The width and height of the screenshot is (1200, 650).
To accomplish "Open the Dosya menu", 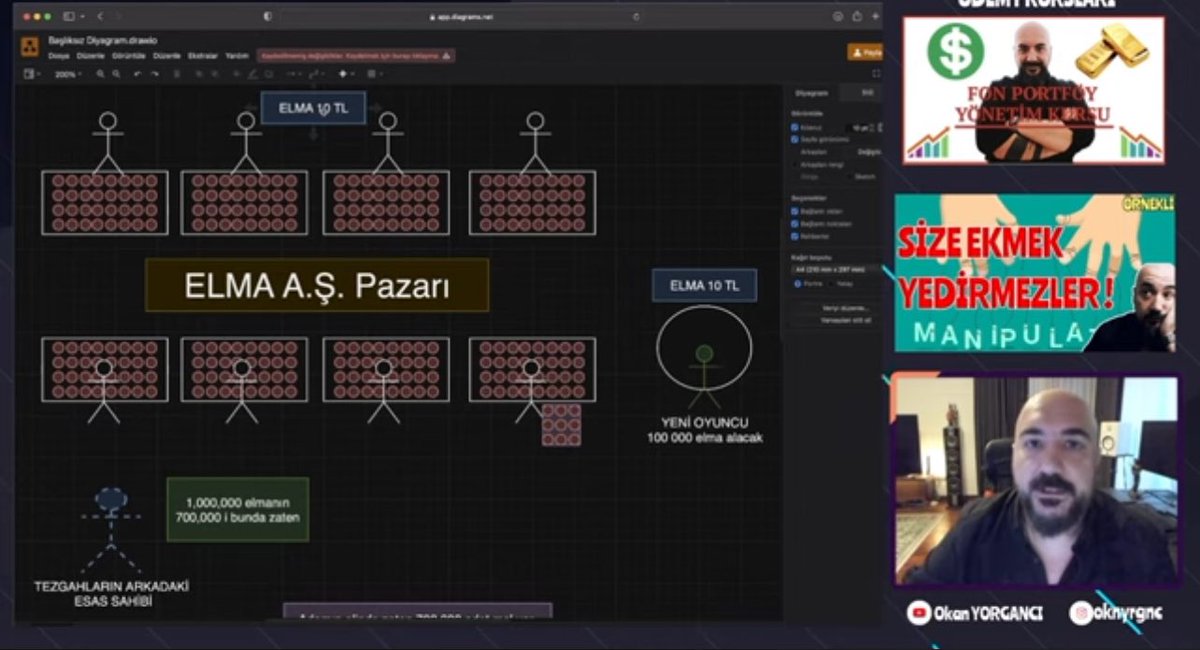I will [59, 56].
